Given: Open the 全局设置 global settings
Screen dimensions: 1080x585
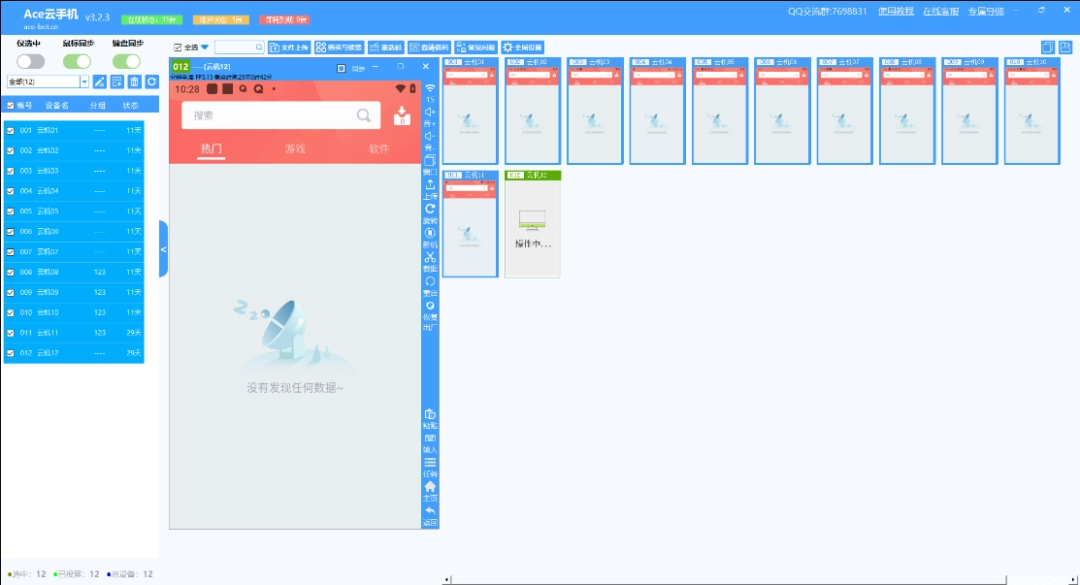Looking at the screenshot, I should click(523, 46).
